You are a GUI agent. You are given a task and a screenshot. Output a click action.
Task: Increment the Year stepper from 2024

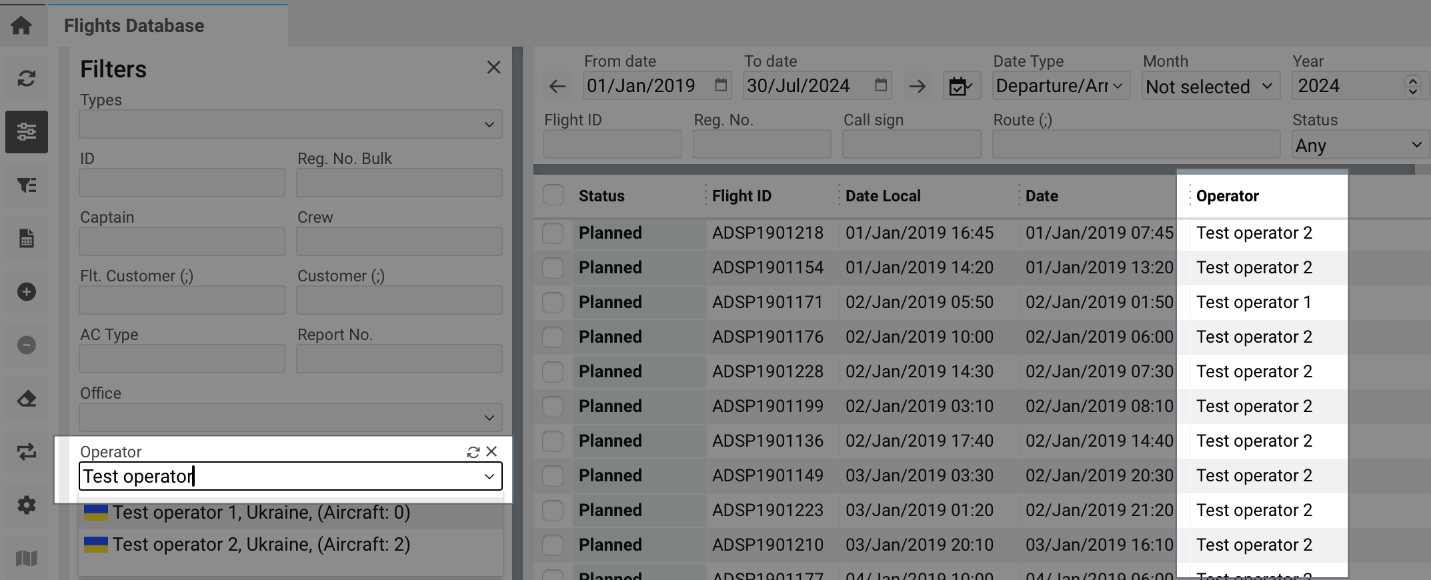click(x=1413, y=80)
